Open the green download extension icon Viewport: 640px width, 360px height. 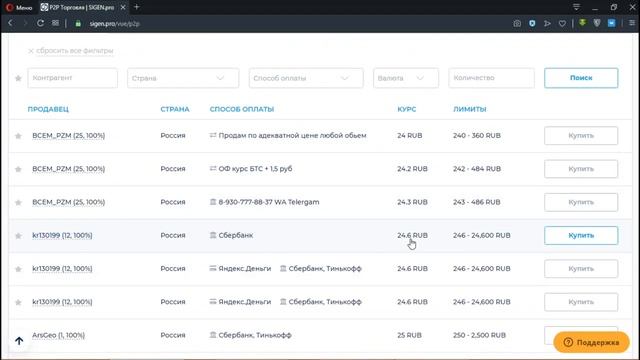(582, 23)
